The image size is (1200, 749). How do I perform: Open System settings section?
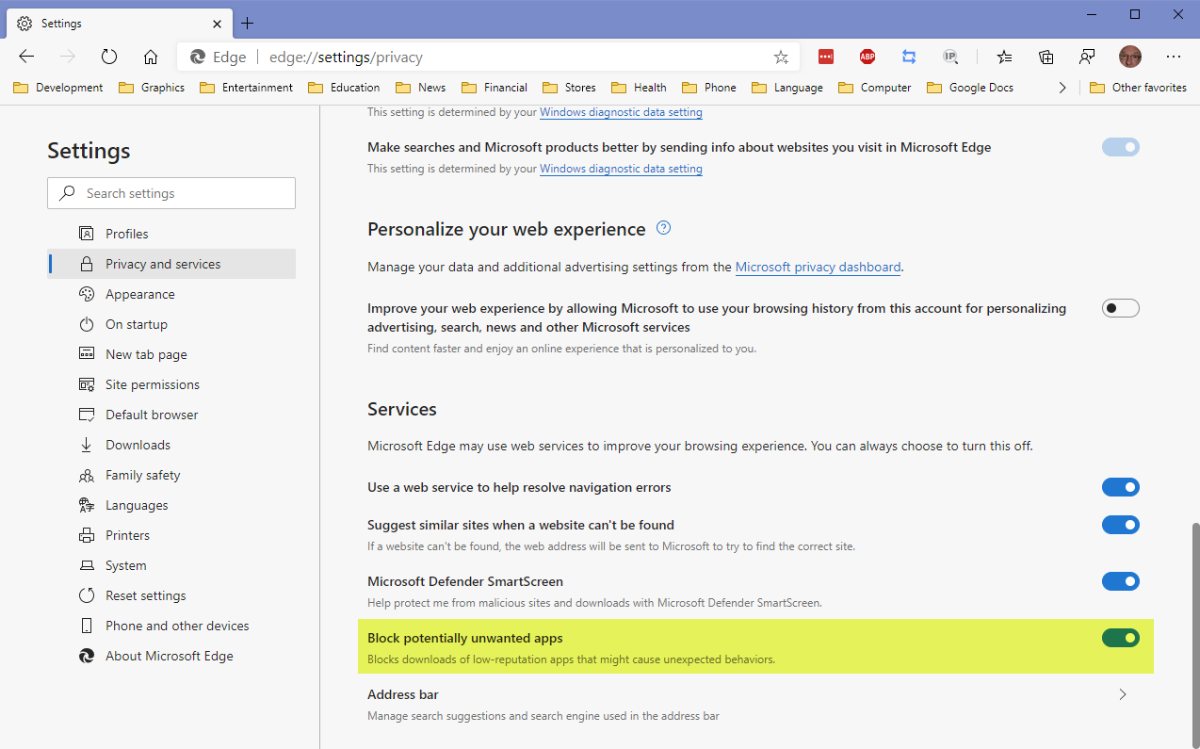(x=171, y=565)
